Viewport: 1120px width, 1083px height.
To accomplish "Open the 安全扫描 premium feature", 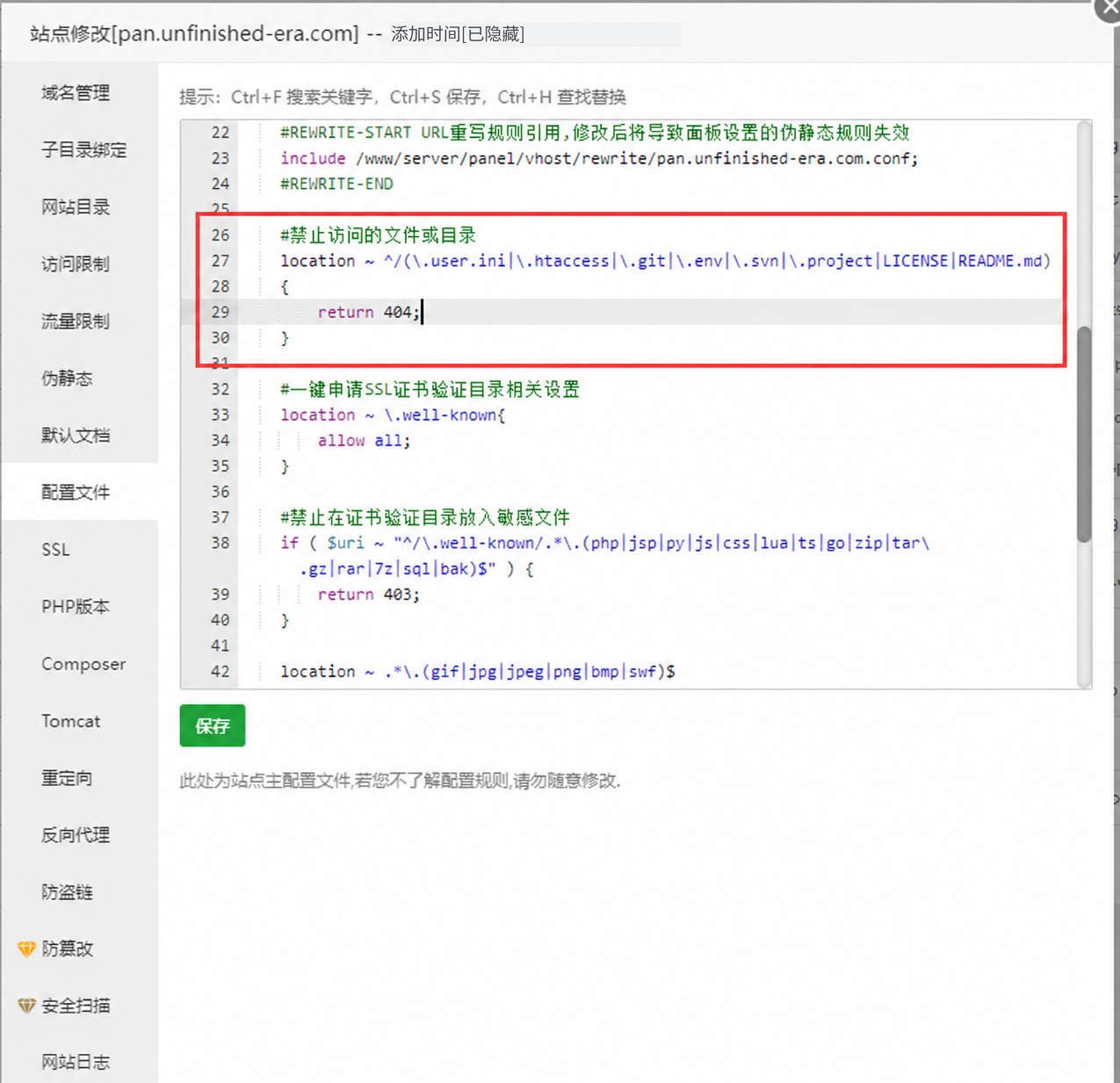I will point(76,1006).
